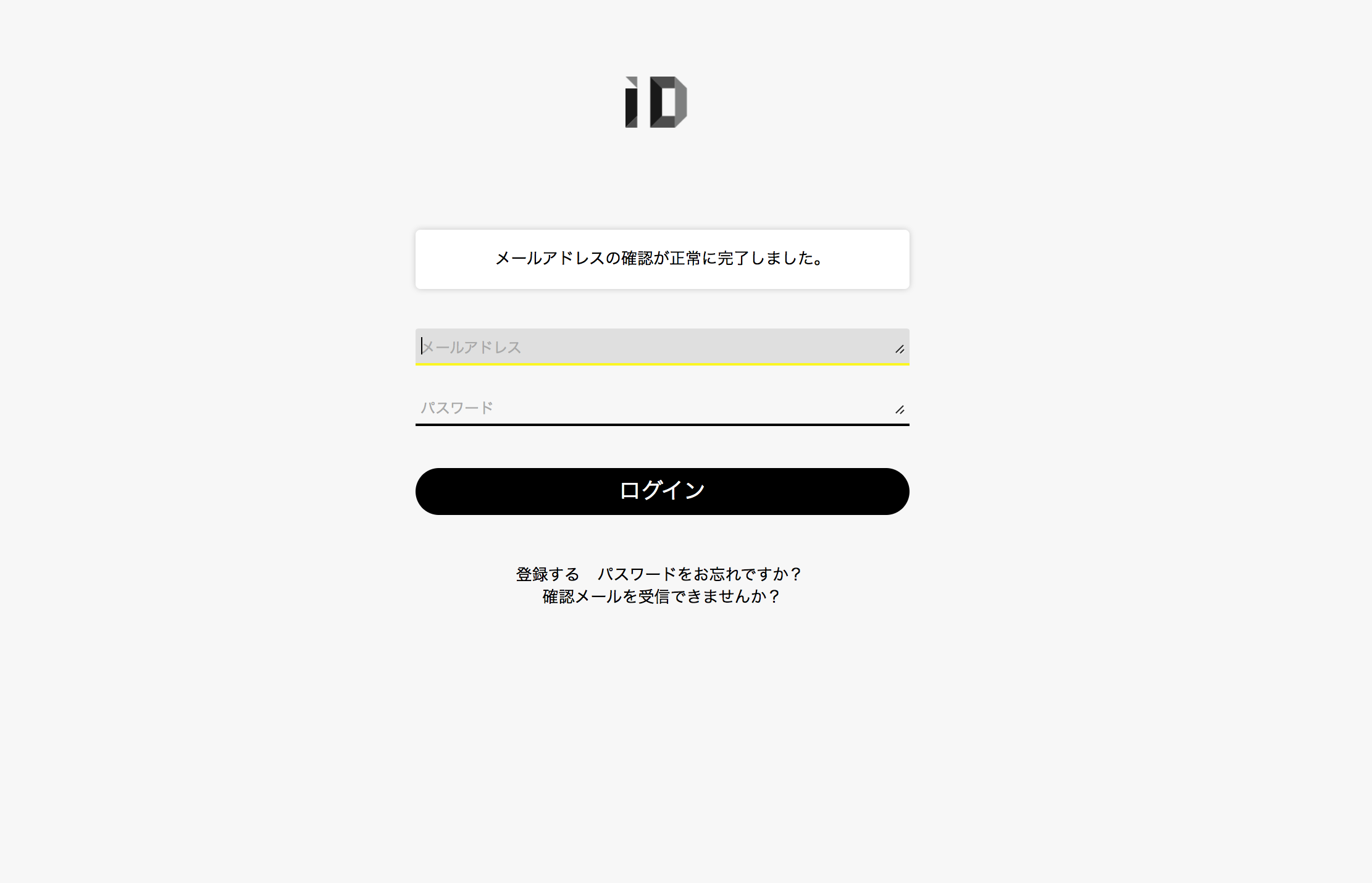This screenshot has width=1372, height=883.
Task: Click the iD logo at top
Action: (656, 102)
